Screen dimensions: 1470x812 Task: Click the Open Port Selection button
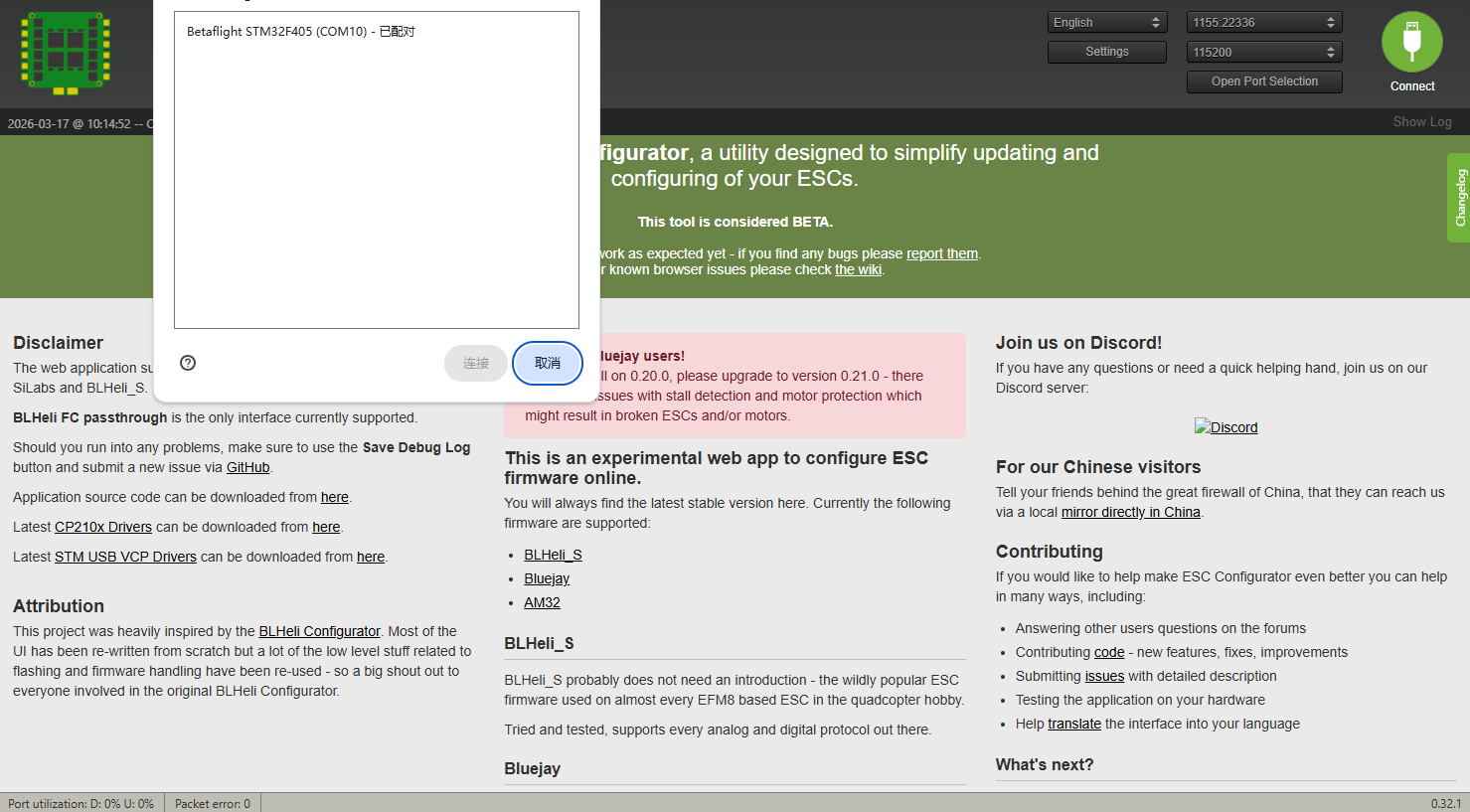1263,81
